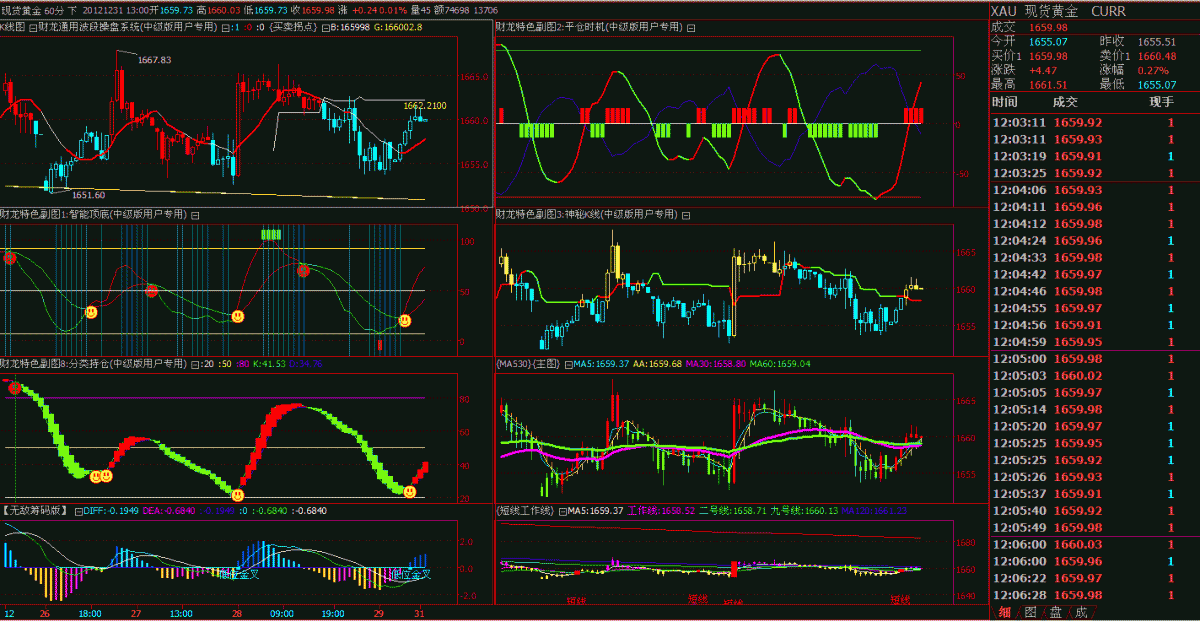Toggle the box after 分类持仓 title

tap(194, 364)
